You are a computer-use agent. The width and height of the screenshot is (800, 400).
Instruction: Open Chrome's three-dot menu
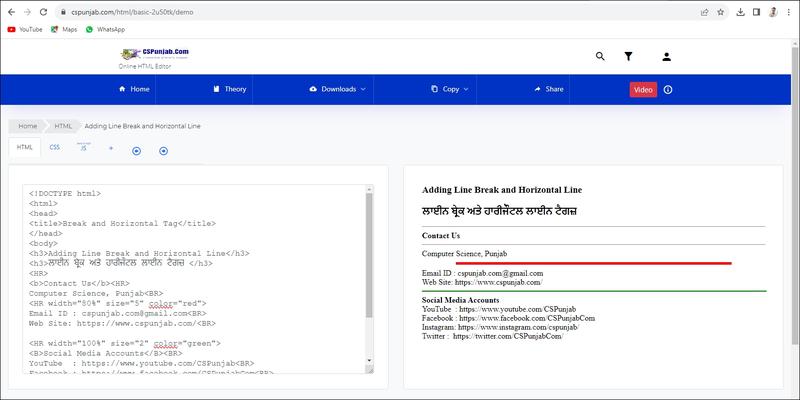click(789, 12)
